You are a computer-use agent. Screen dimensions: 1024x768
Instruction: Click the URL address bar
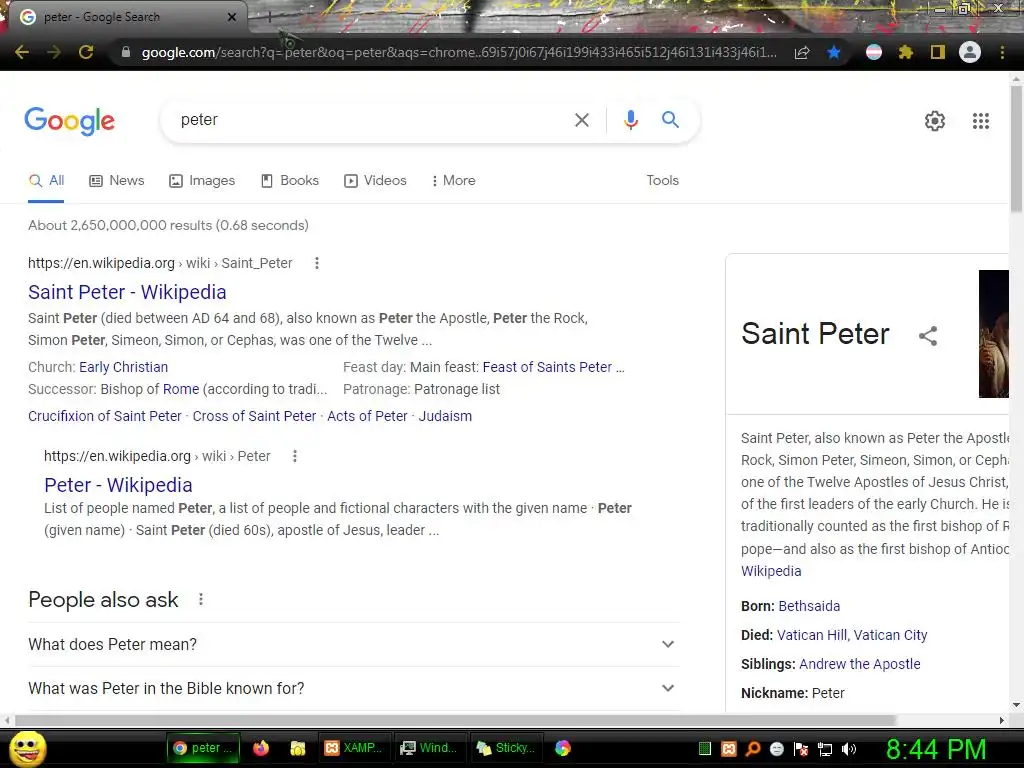(459, 52)
